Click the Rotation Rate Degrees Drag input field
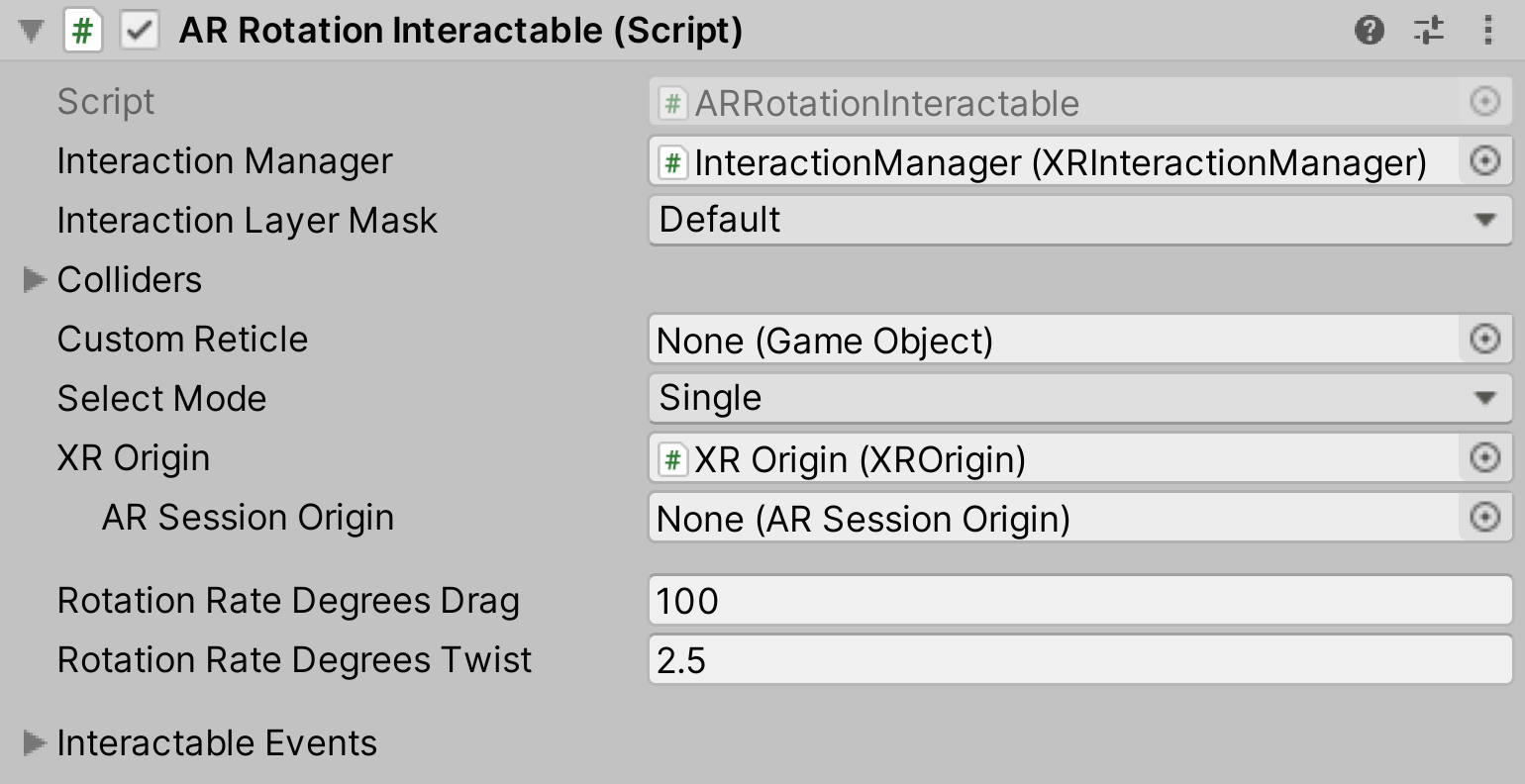Viewport: 1525px width, 784px height. 990,600
